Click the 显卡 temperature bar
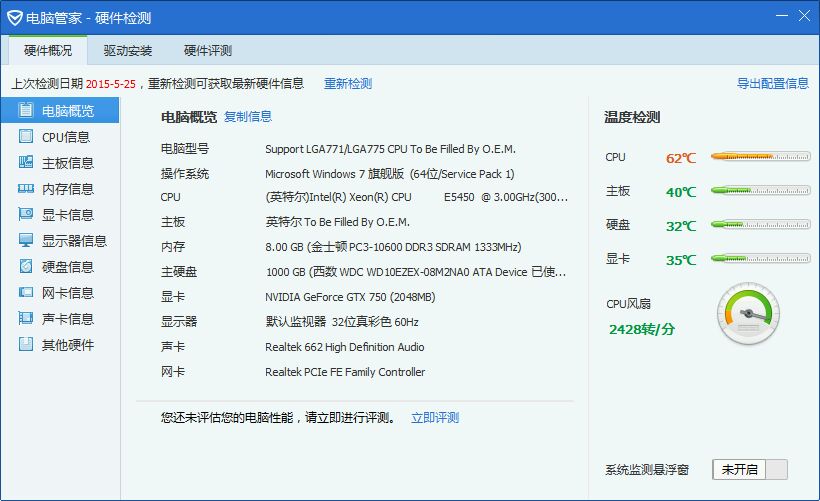Screen dimensions: 820x501 click(x=760, y=258)
